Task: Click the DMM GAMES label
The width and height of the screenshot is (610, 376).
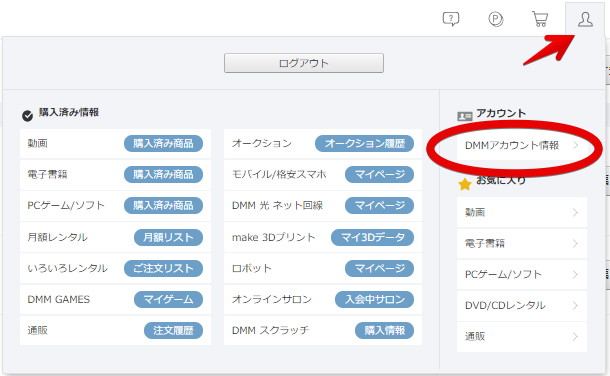Action: pos(58,299)
